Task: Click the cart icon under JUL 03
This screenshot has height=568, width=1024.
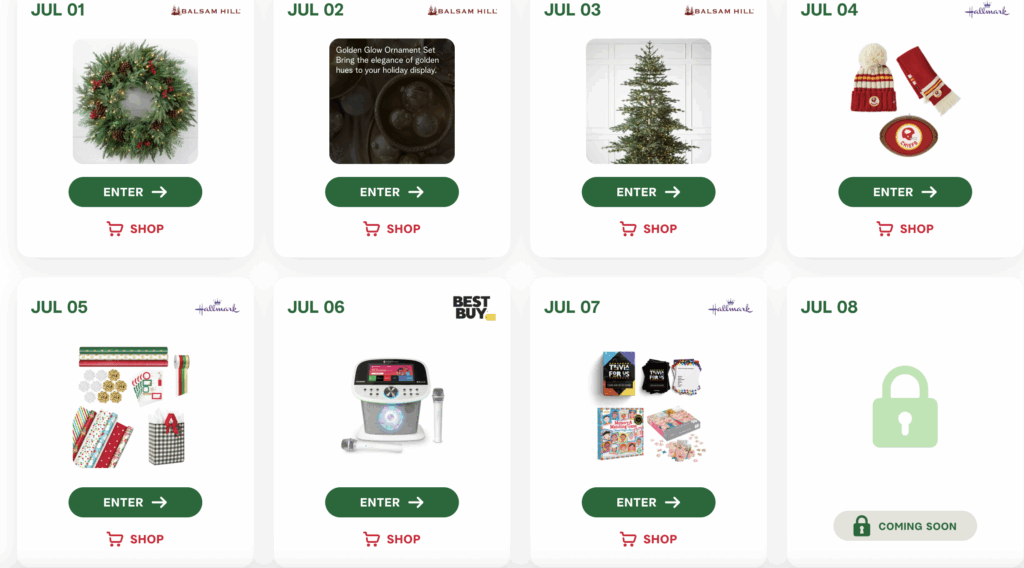Action: click(628, 229)
